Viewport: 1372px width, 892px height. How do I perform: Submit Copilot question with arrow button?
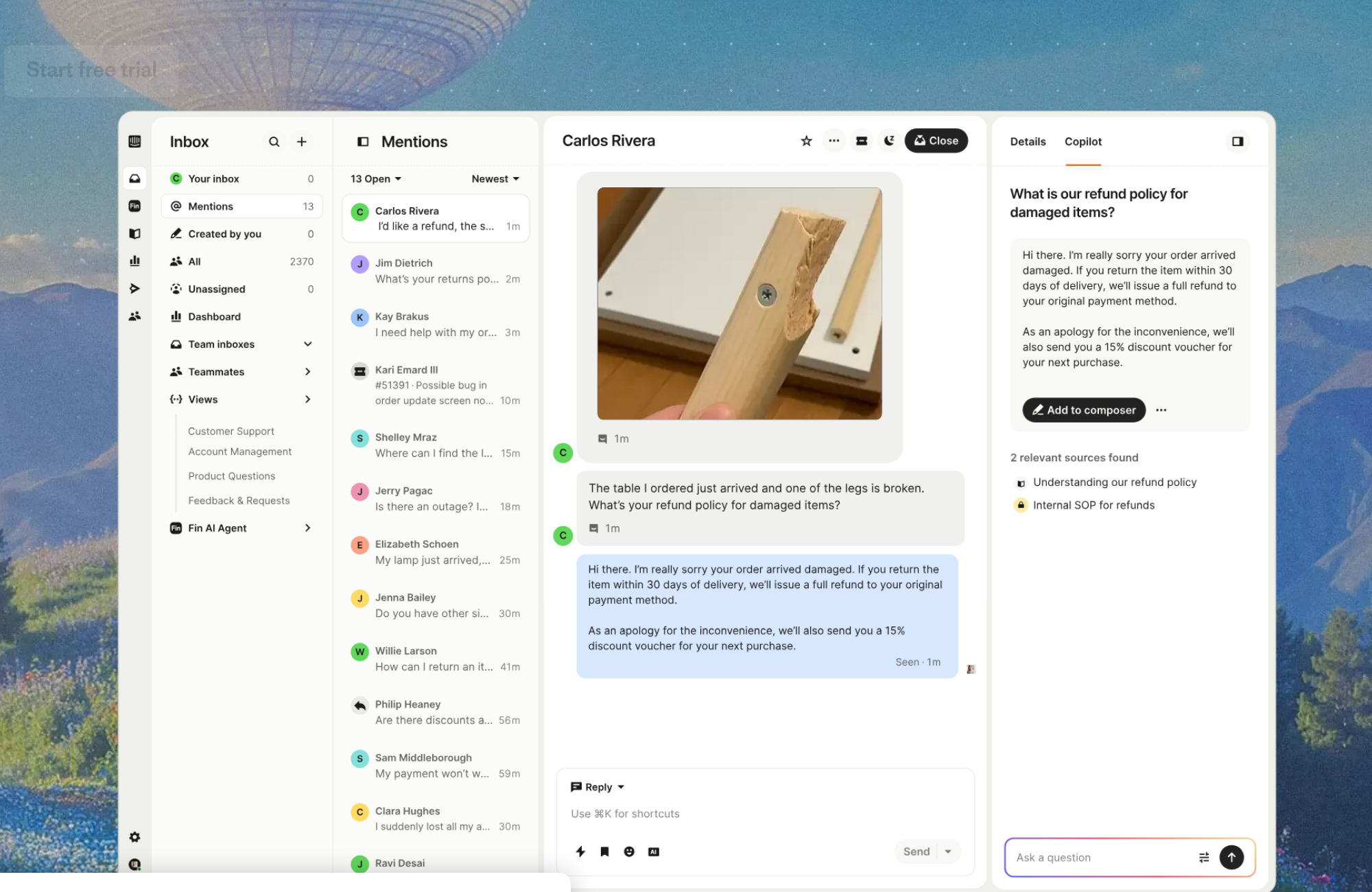(x=1231, y=857)
